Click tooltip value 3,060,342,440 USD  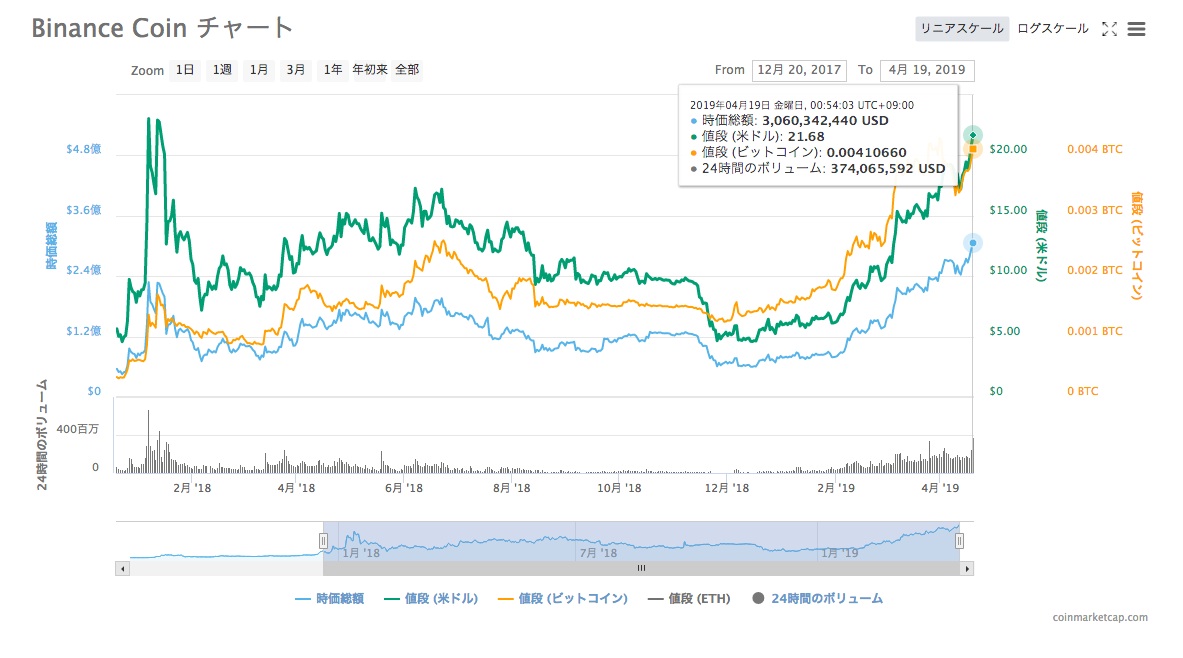825,121
